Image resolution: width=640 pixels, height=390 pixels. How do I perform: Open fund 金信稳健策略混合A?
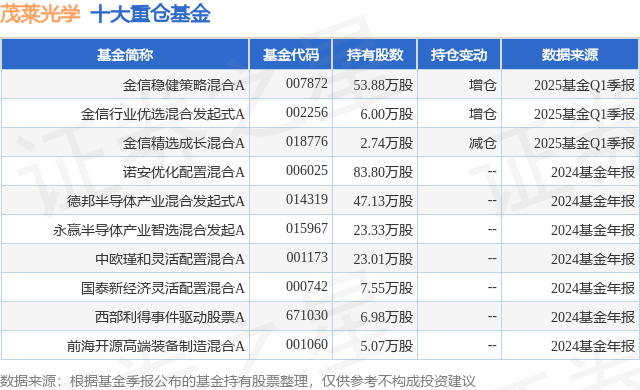point(184,85)
